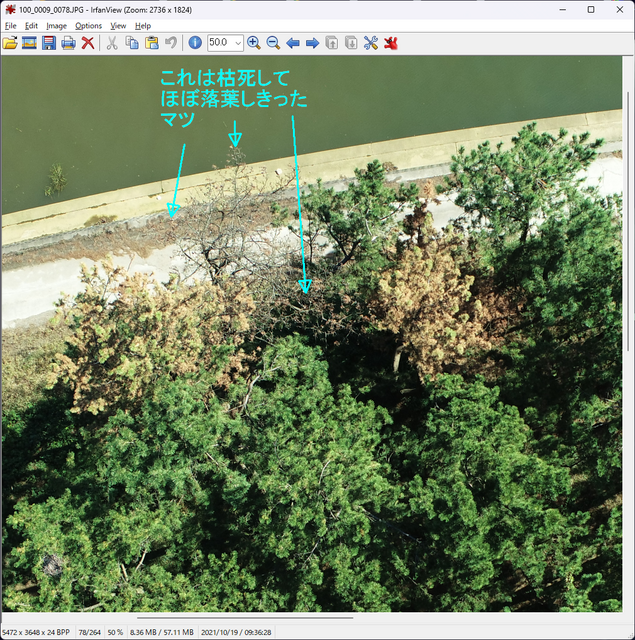This screenshot has width=635, height=640.
Task: Click the 50 % zoom status entry
Action: [115, 632]
